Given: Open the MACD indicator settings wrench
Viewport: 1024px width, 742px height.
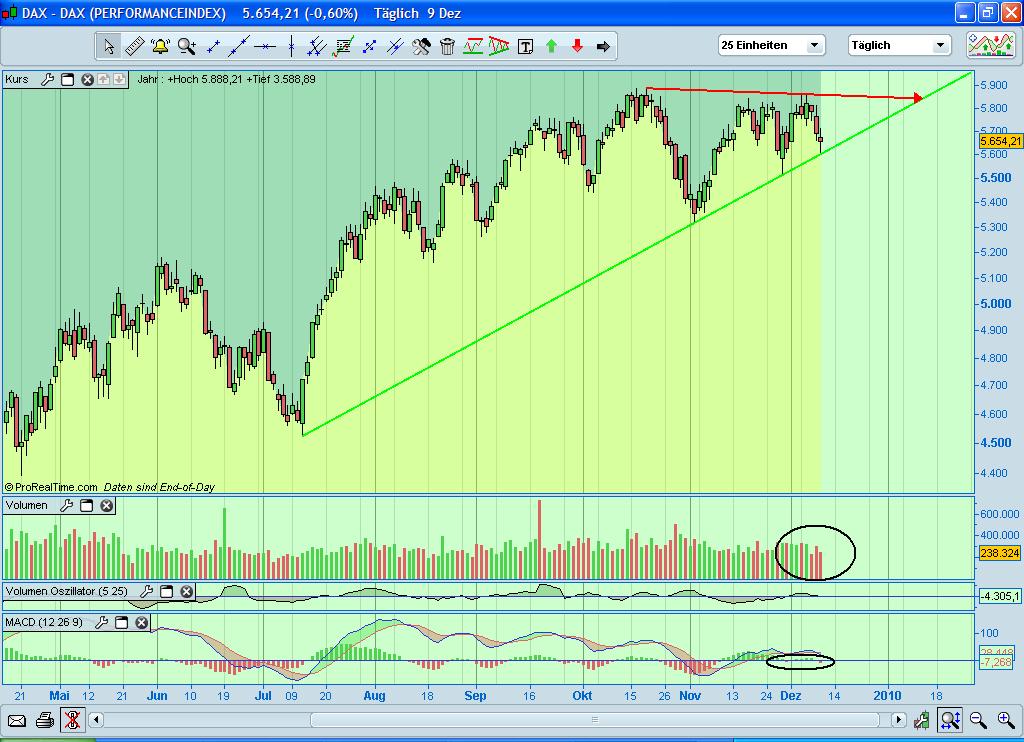Looking at the screenshot, I should tap(100, 622).
